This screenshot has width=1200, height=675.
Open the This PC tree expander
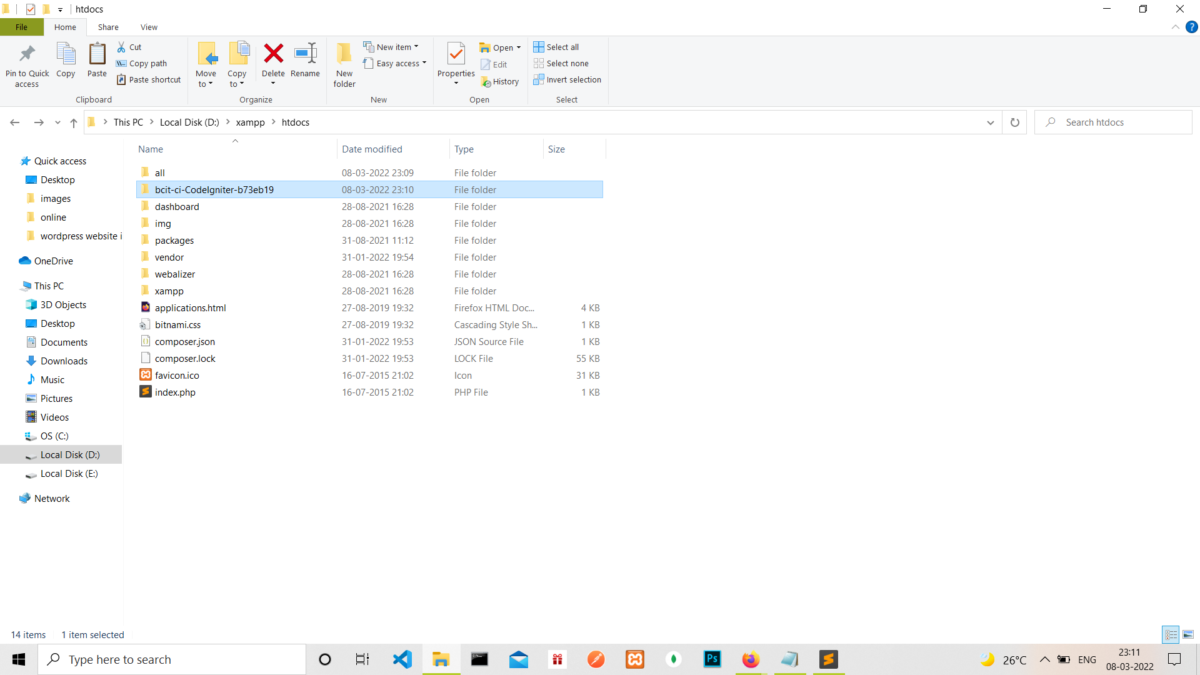[x=16, y=285]
